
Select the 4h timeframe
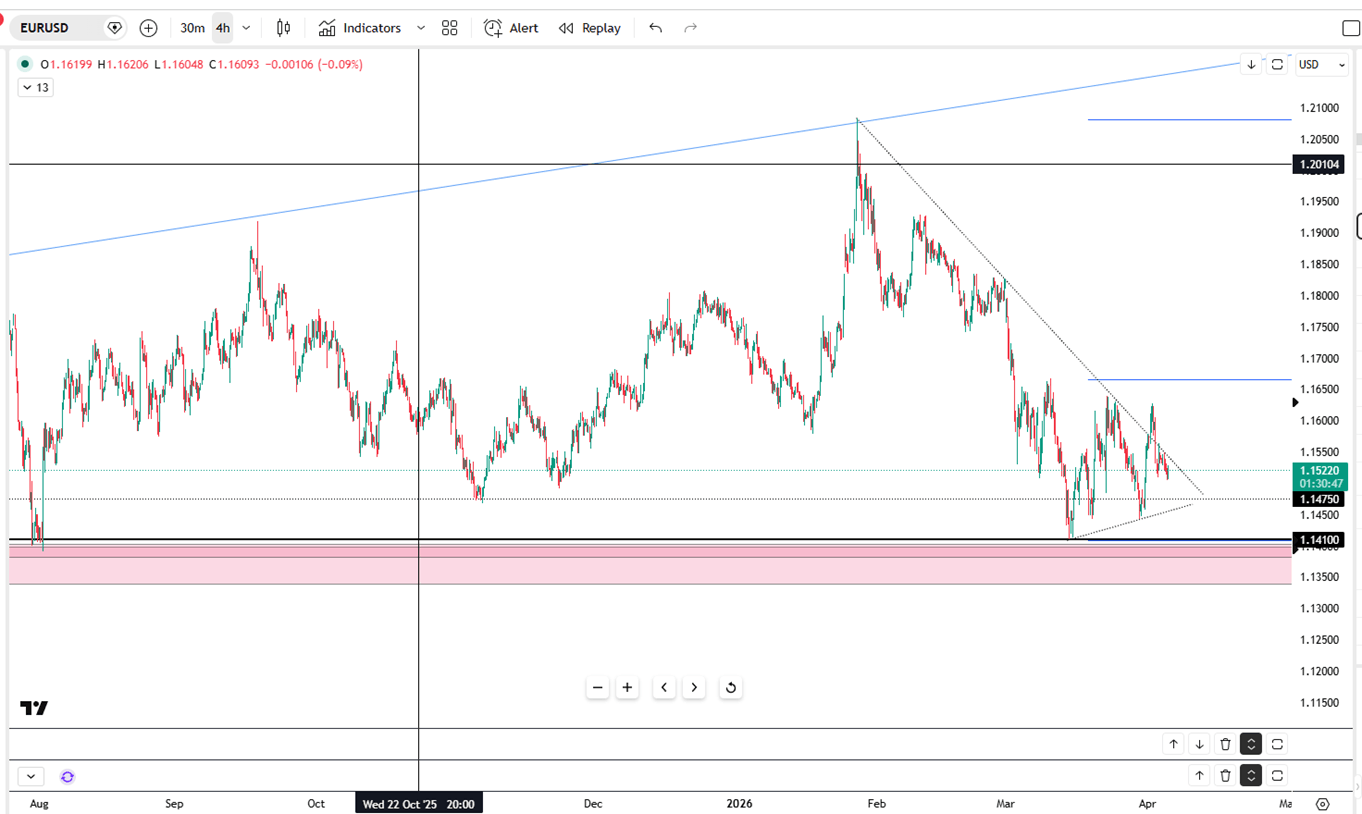[222, 28]
